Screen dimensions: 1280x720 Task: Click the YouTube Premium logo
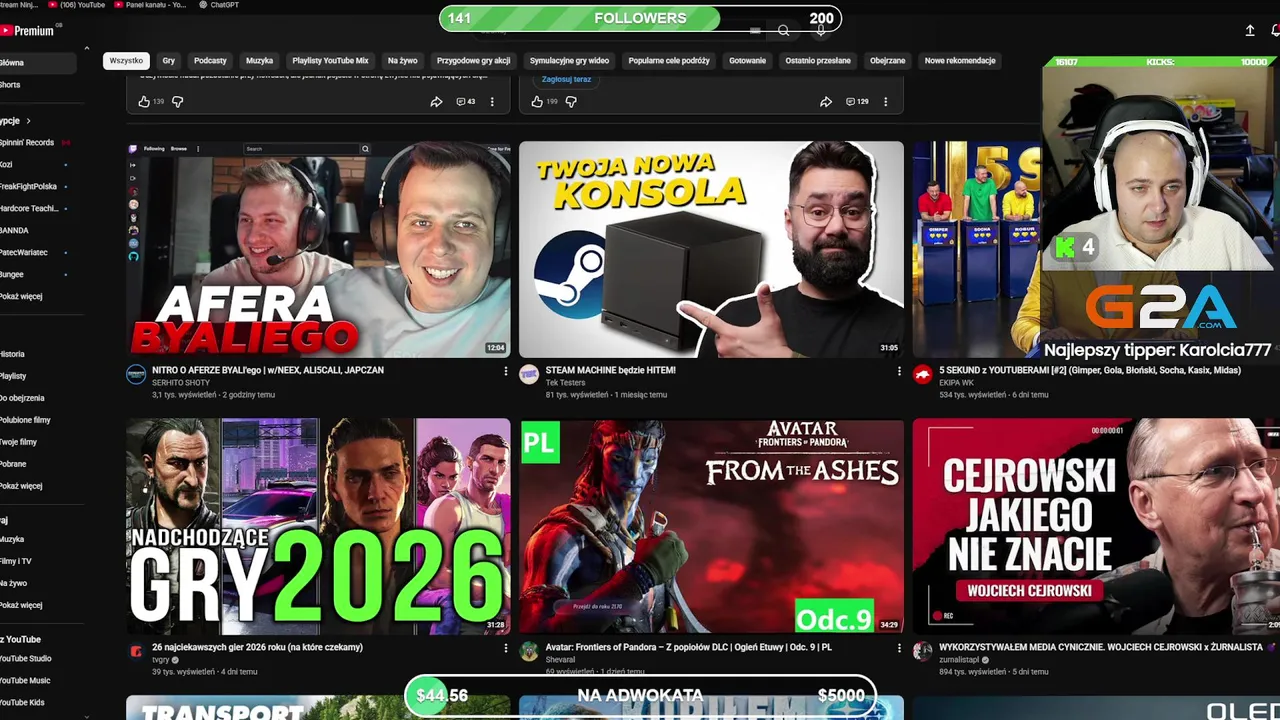pos(27,31)
